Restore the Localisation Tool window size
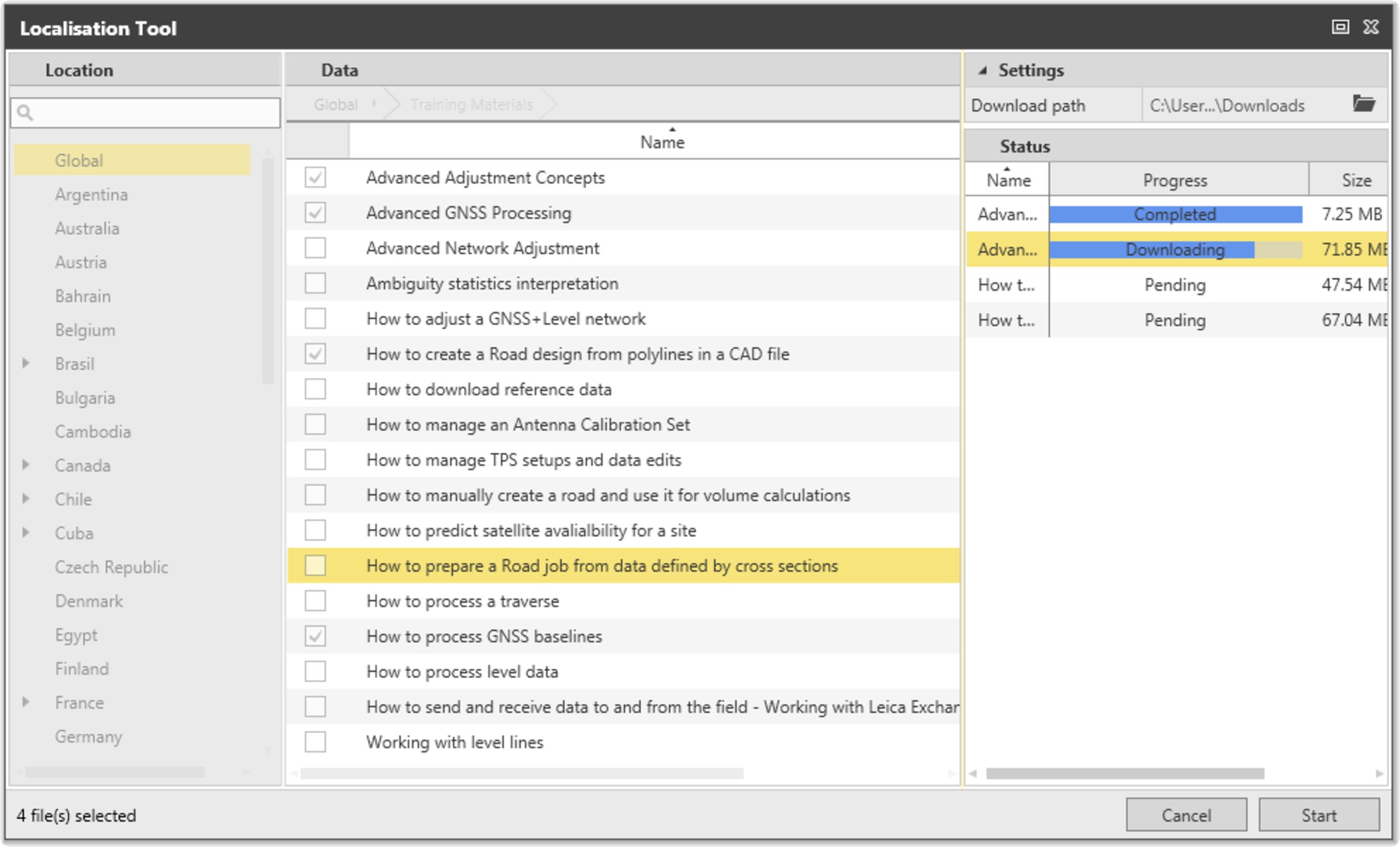This screenshot has height=847, width=1400. 1341,27
